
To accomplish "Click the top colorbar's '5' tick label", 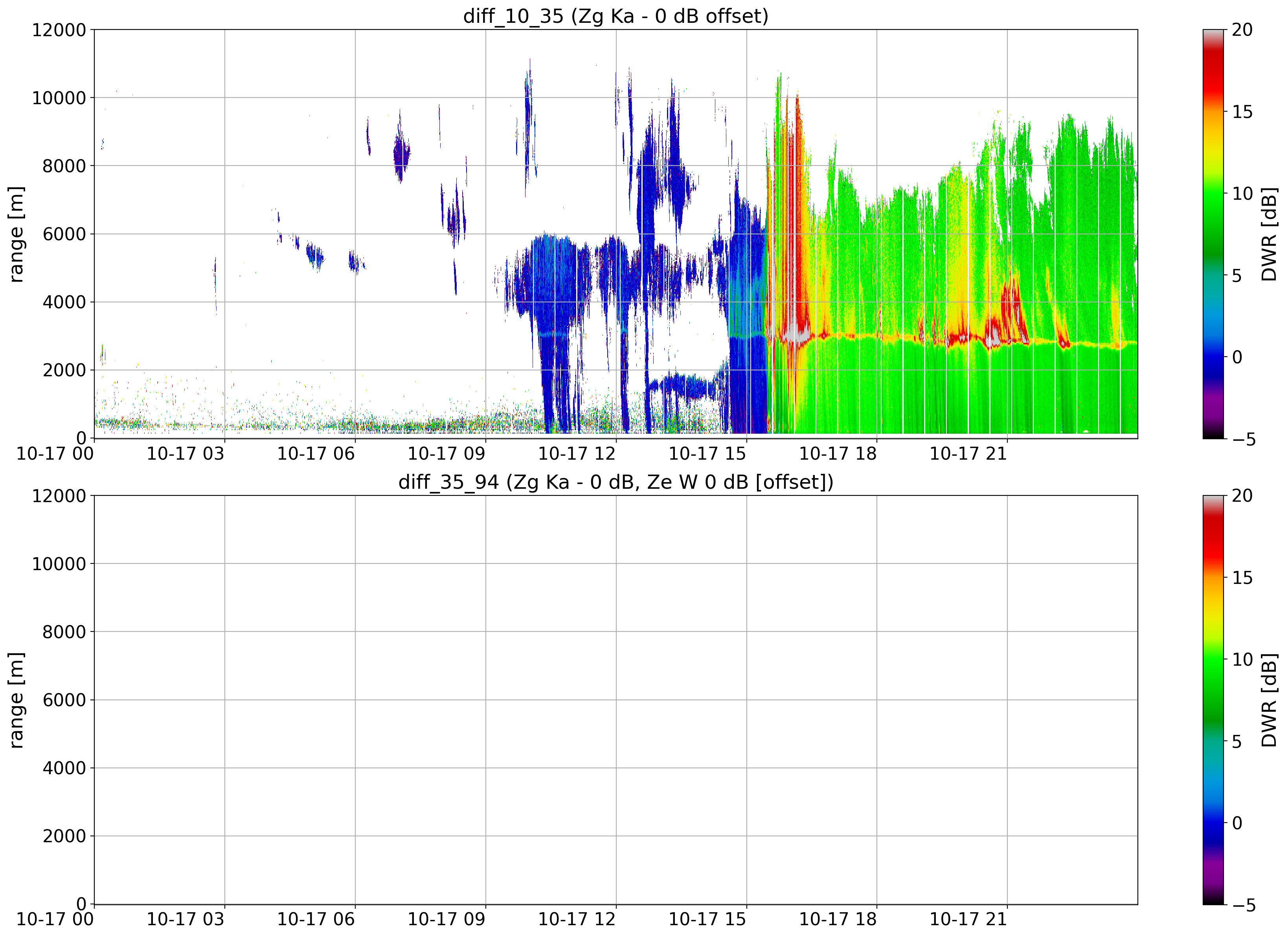I will click(1237, 276).
